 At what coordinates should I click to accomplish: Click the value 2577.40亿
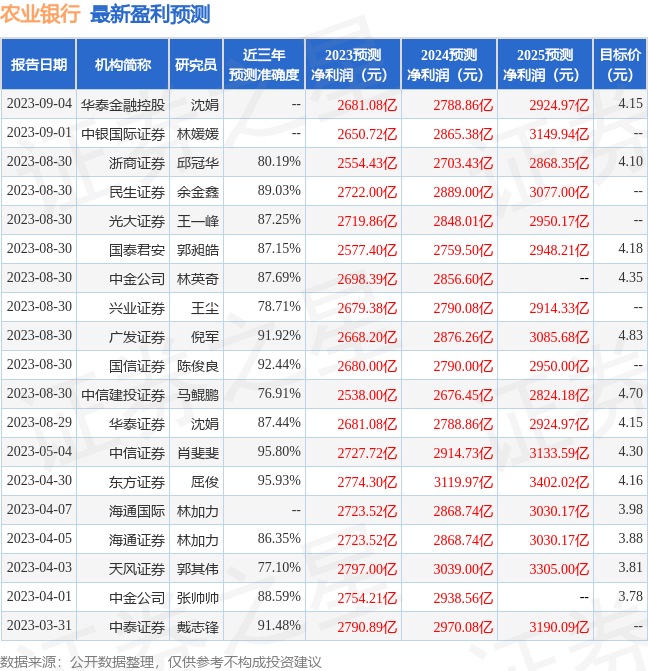(367, 250)
